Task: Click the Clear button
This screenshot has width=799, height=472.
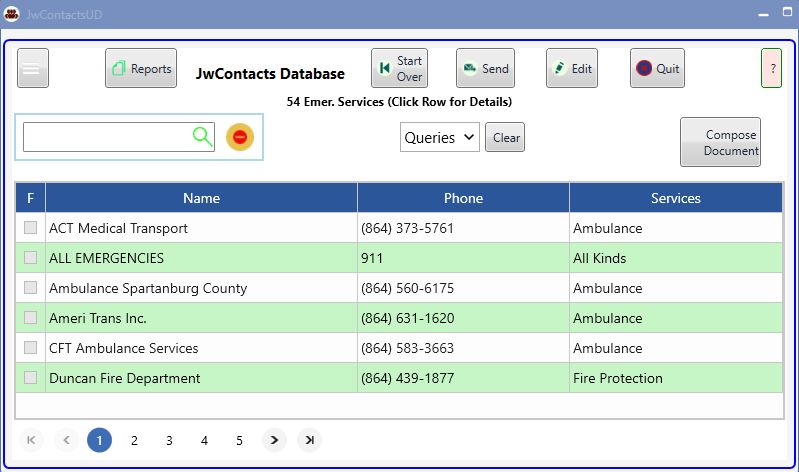Action: pos(505,137)
